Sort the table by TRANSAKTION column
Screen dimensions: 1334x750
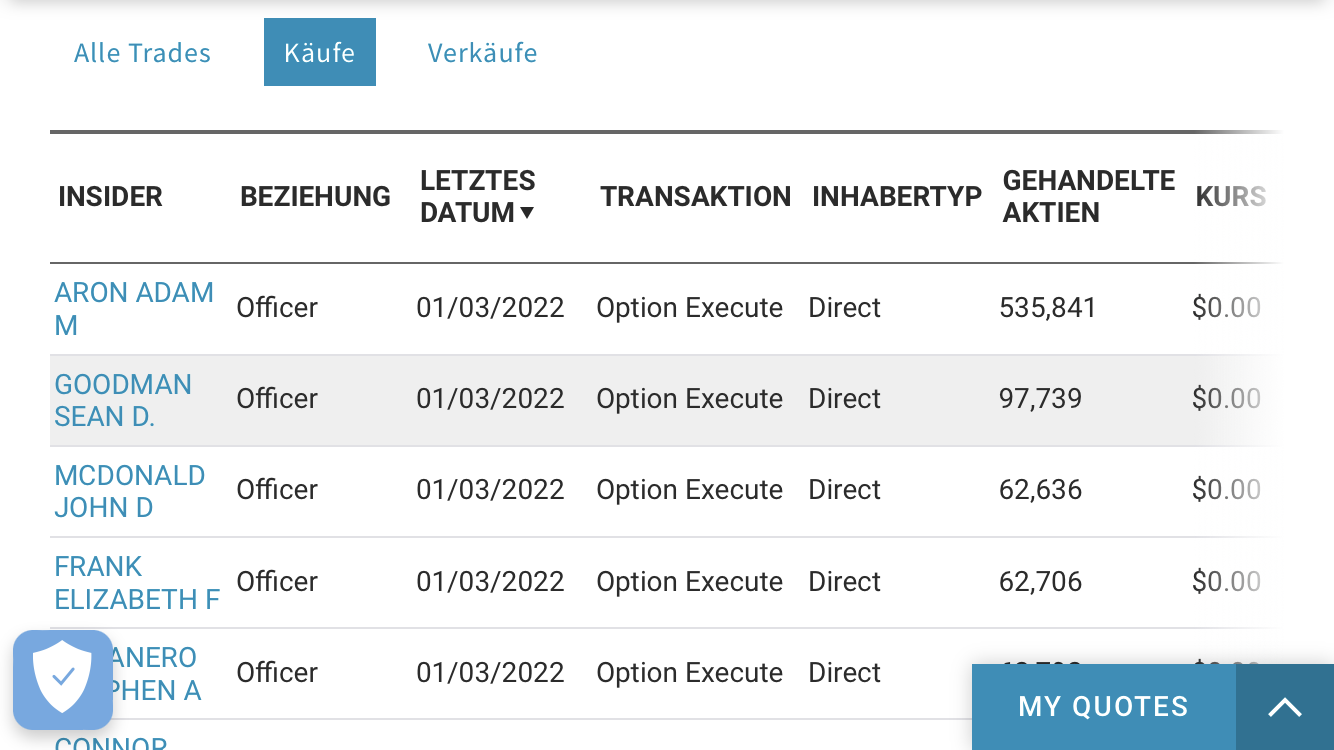click(695, 196)
